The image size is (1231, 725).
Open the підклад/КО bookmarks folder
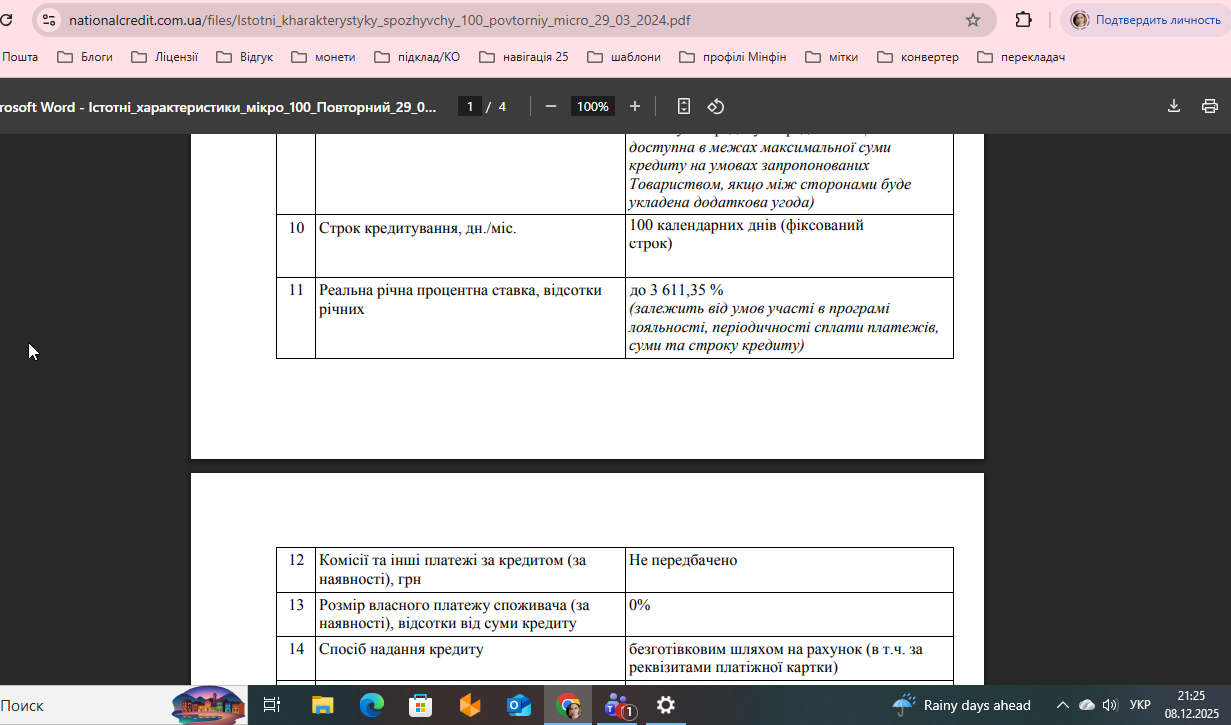click(x=417, y=57)
